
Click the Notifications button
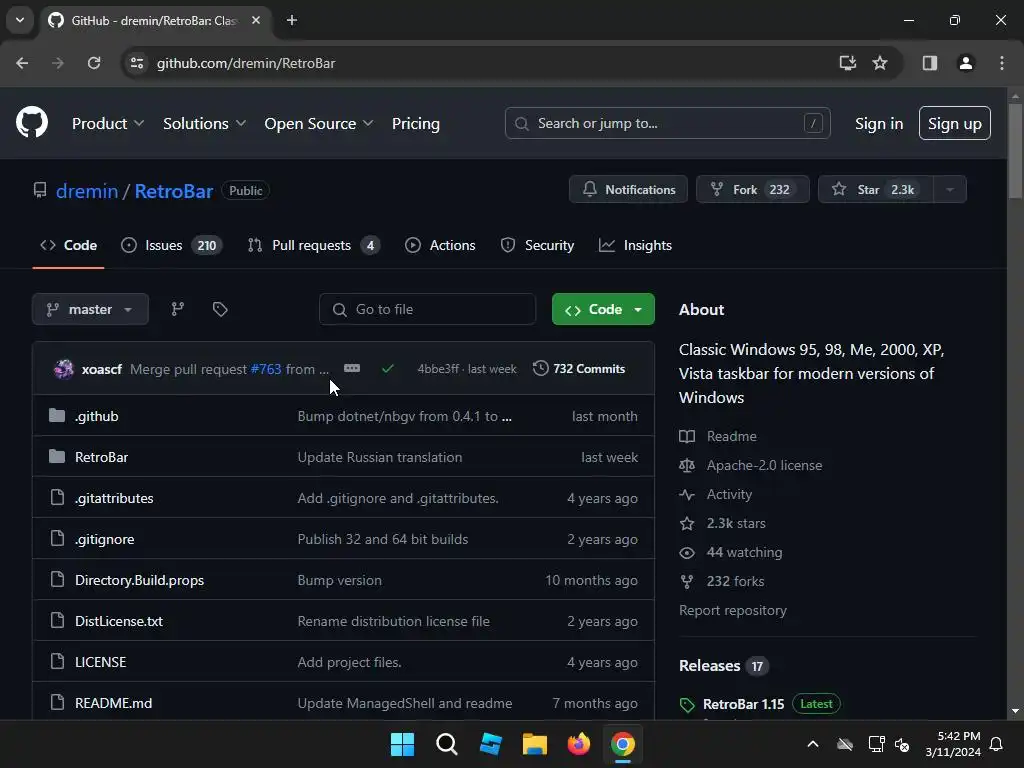pos(628,189)
